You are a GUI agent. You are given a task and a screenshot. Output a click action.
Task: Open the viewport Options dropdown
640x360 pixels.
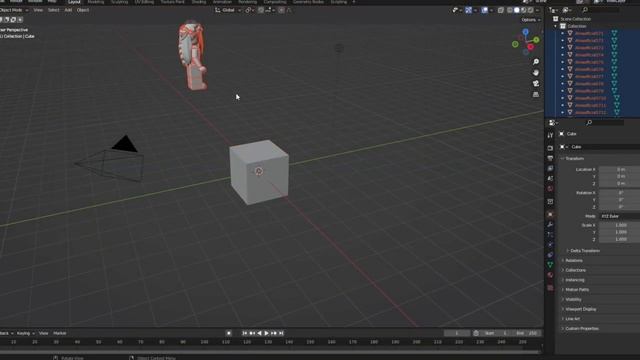[531, 20]
